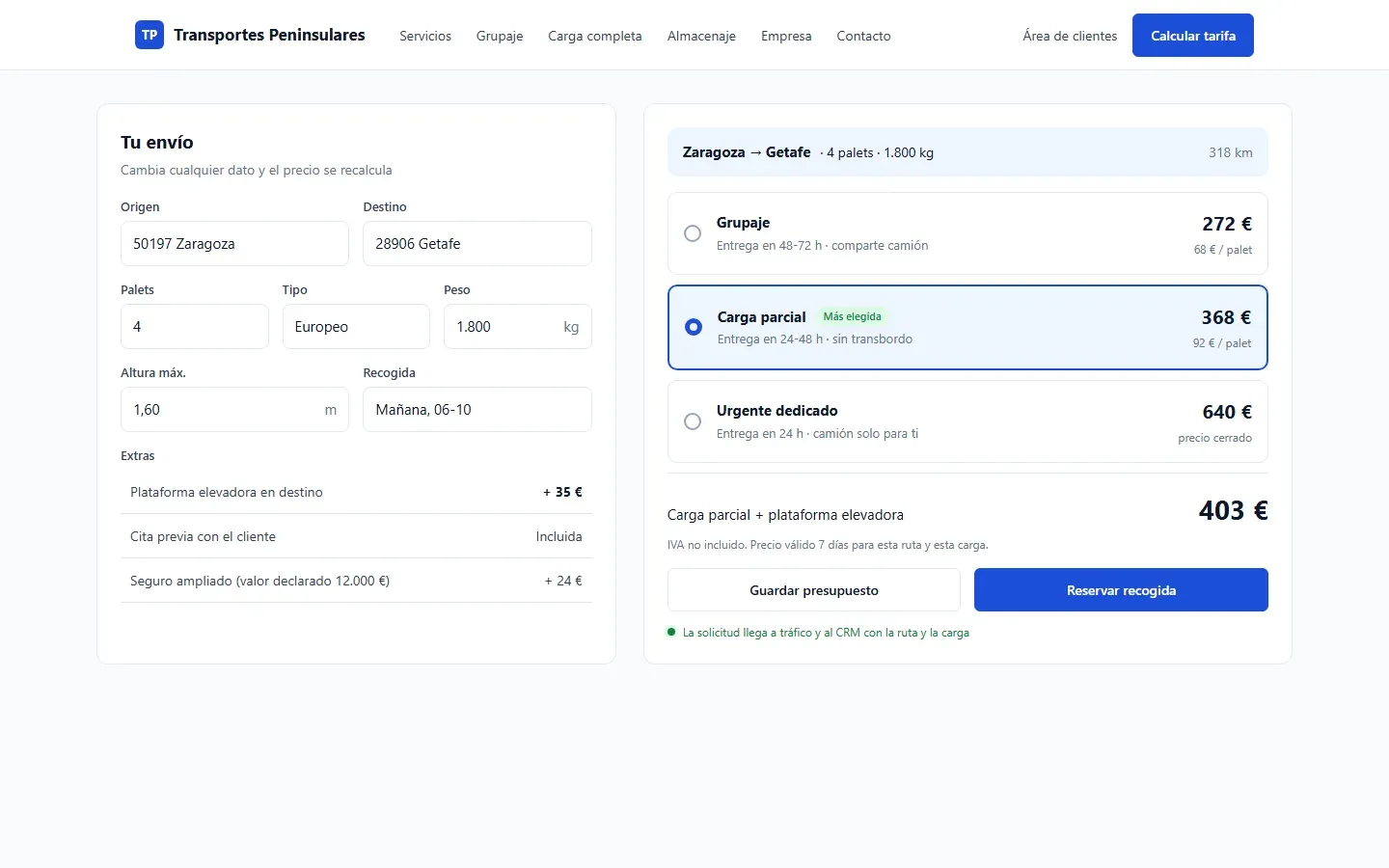
Task: Toggle Cita previa con el cliente extra
Action: coord(356,536)
